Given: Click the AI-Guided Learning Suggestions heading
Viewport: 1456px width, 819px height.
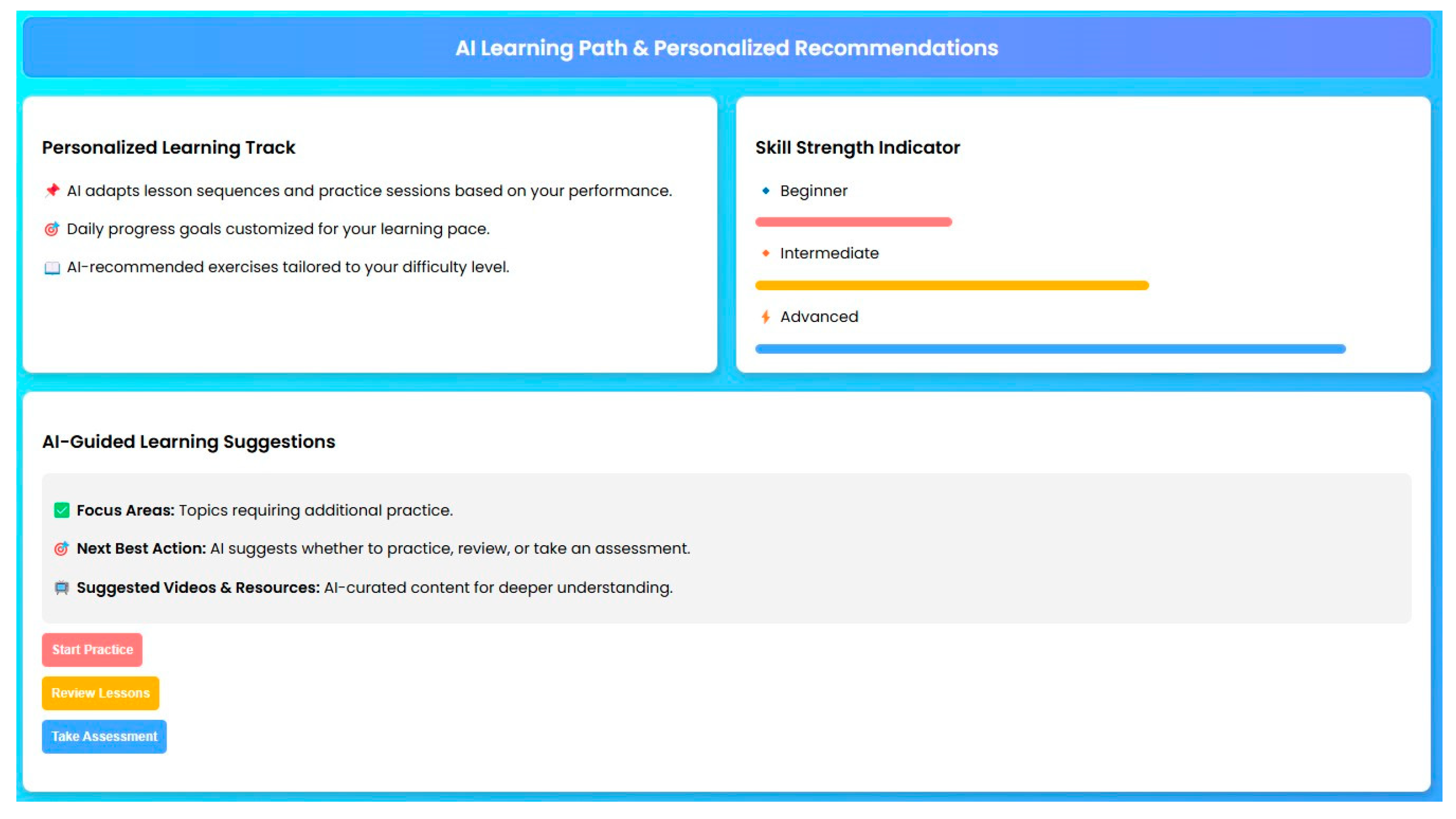Looking at the screenshot, I should (x=189, y=442).
